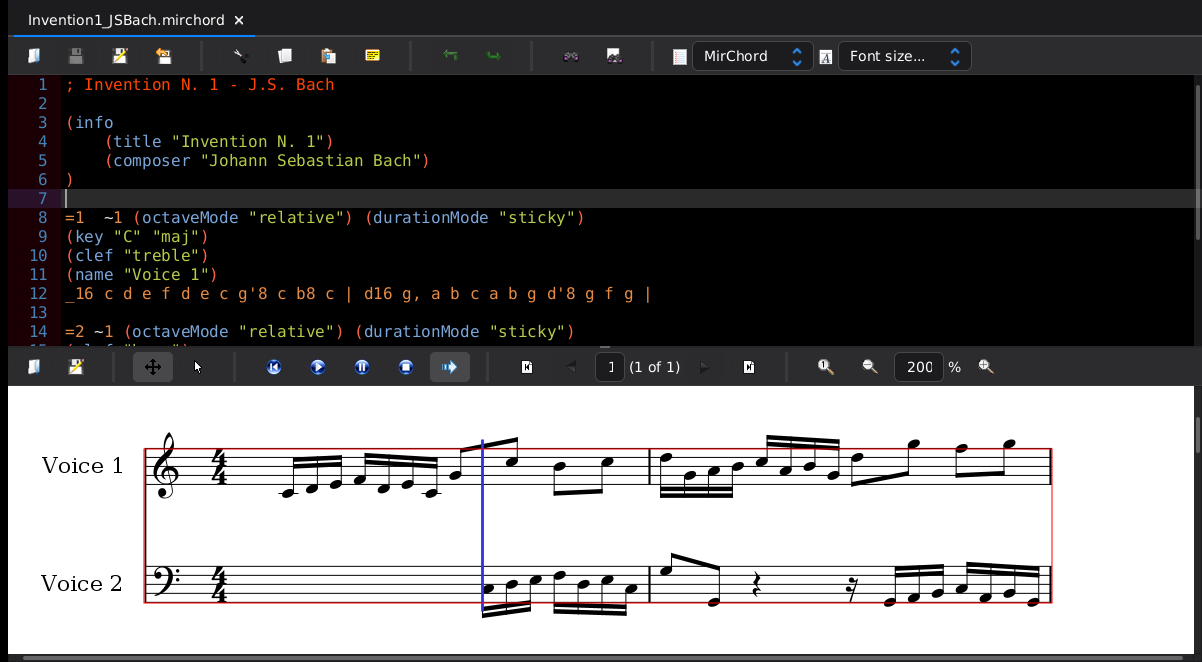1202x662 pixels.
Task: Go to previous score page
Action: coord(571,367)
